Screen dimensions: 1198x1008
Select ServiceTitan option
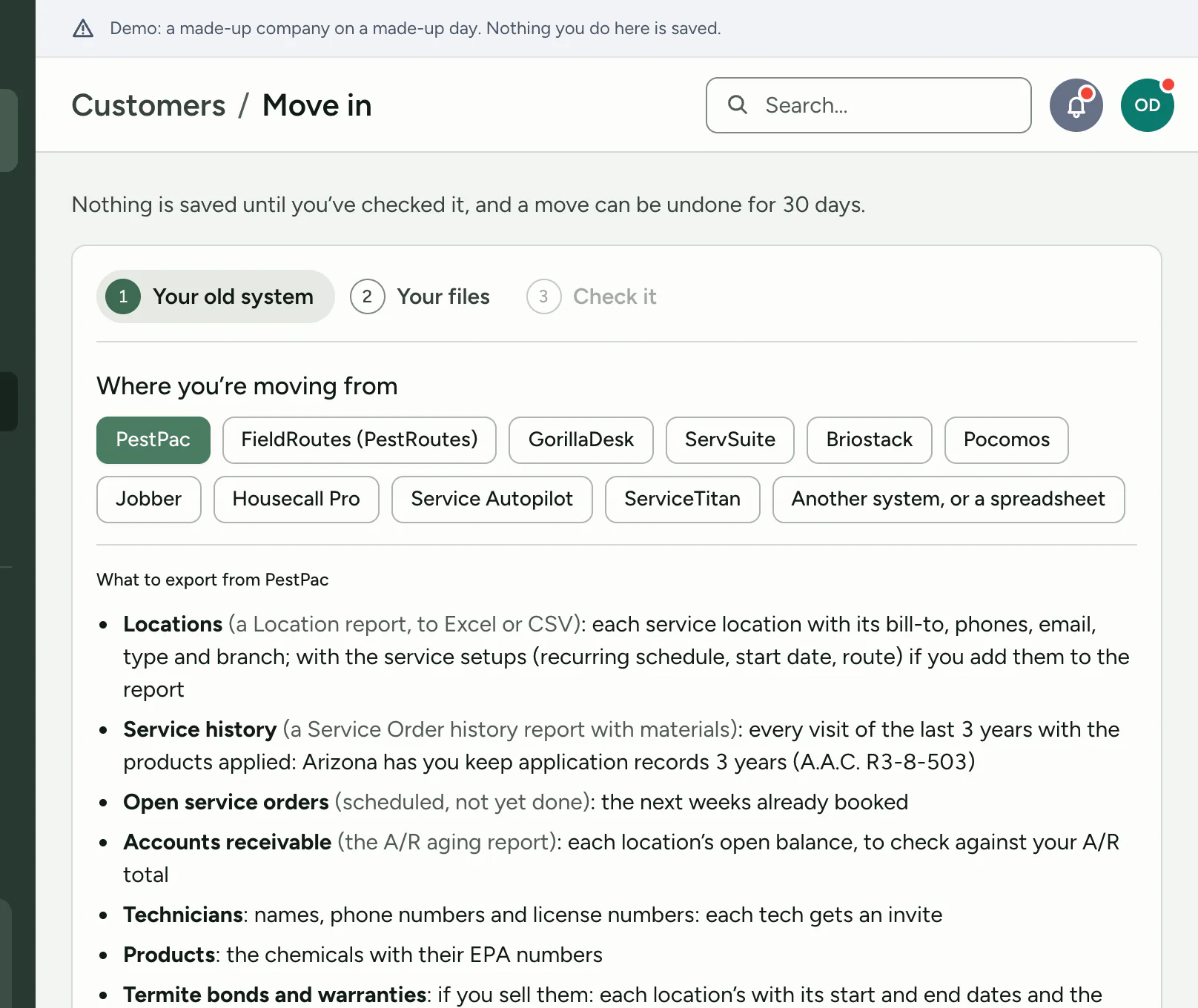point(683,500)
